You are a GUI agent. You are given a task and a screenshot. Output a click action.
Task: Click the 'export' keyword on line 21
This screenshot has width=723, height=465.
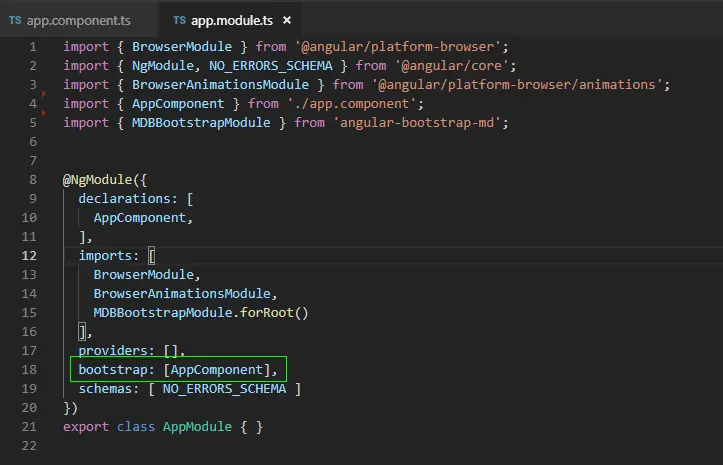point(86,427)
